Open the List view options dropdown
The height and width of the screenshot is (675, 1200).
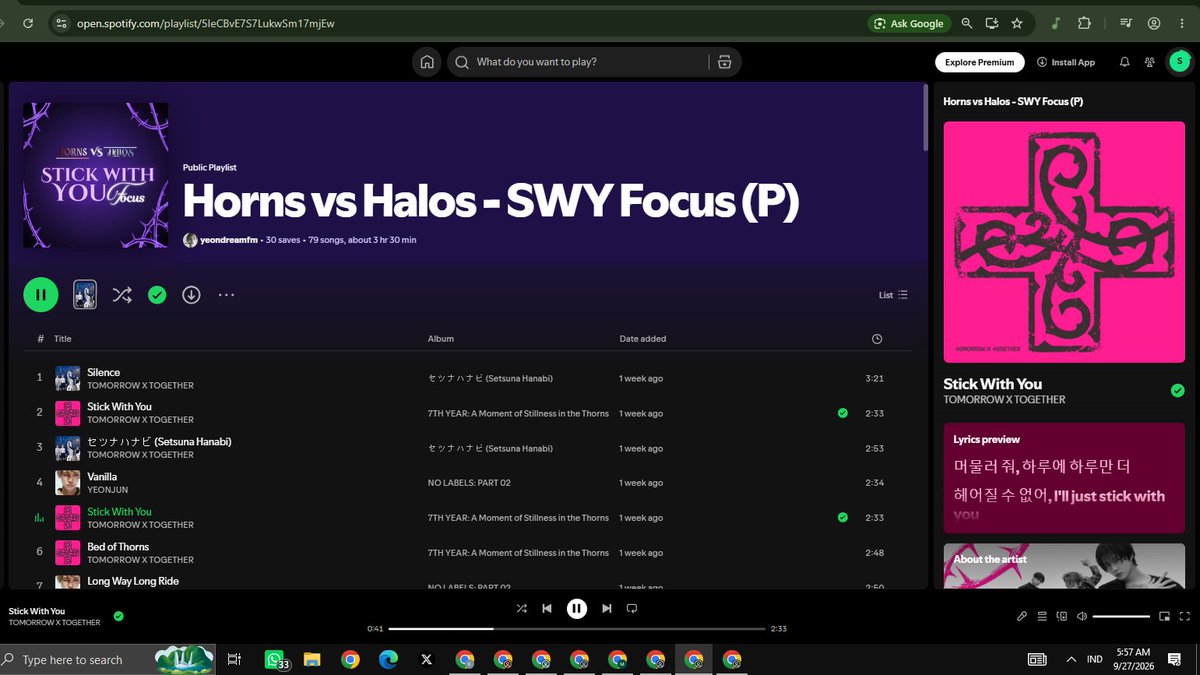coord(893,295)
